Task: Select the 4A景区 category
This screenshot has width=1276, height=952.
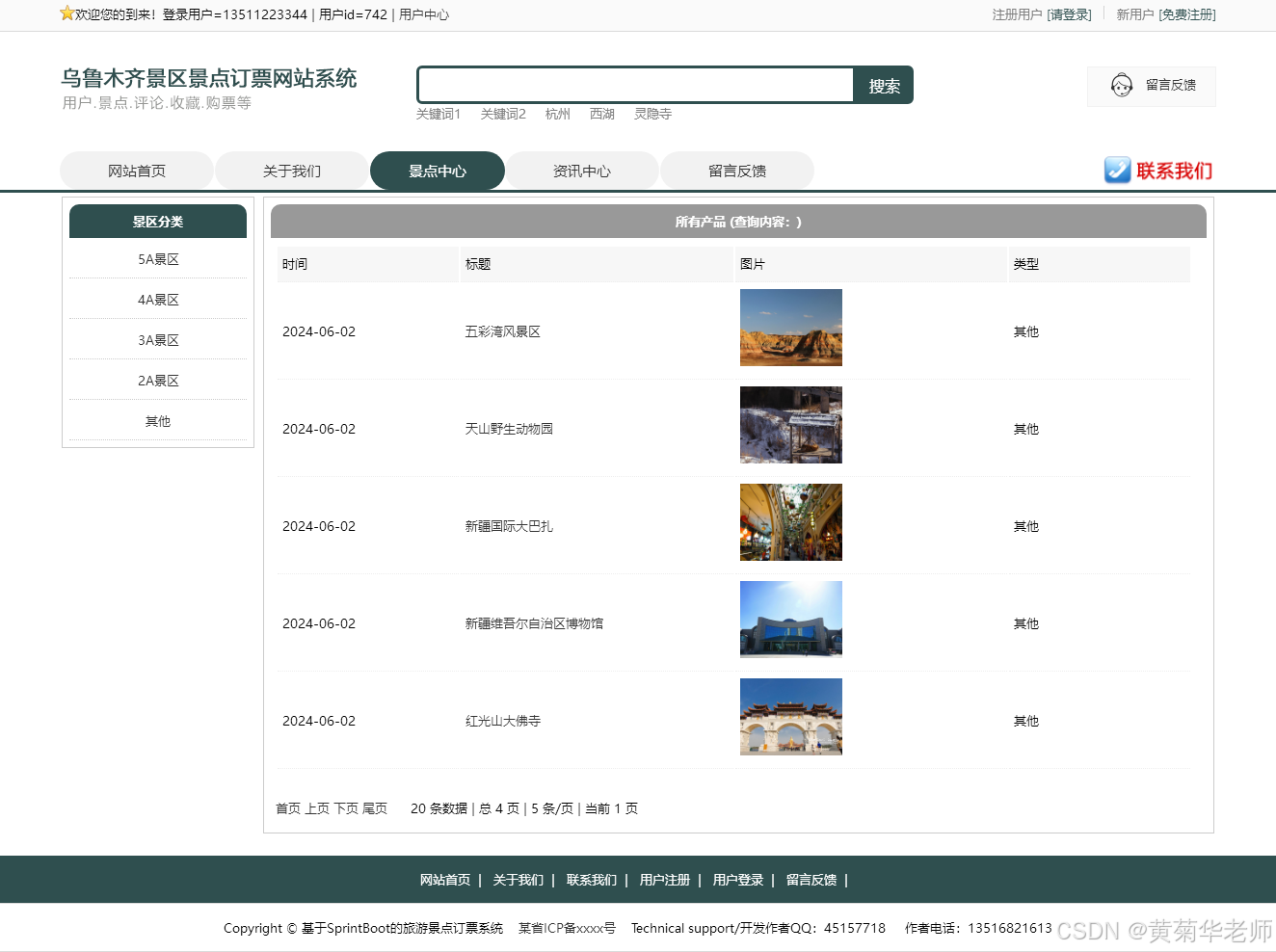Action: [x=158, y=300]
